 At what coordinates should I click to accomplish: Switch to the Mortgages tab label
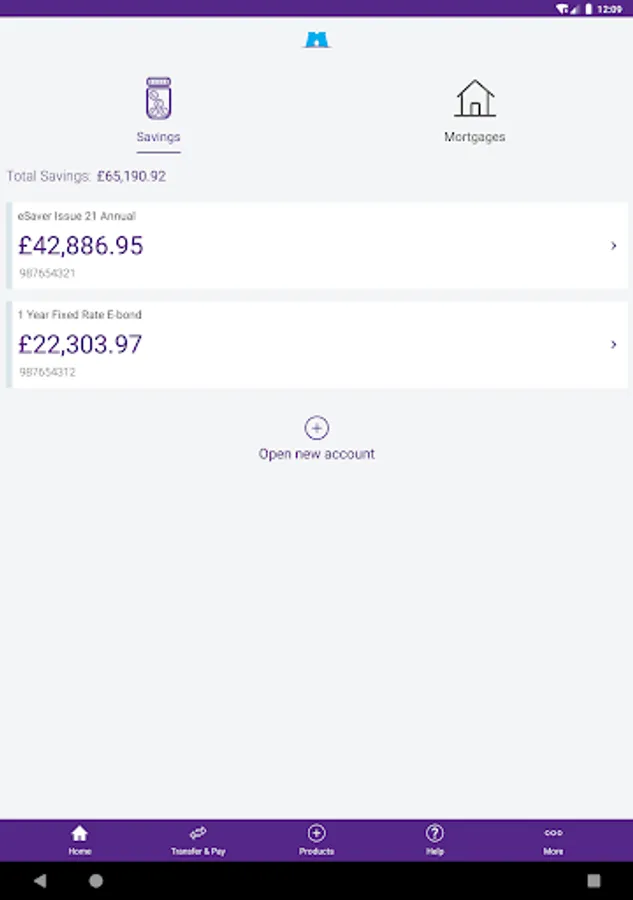pos(475,137)
